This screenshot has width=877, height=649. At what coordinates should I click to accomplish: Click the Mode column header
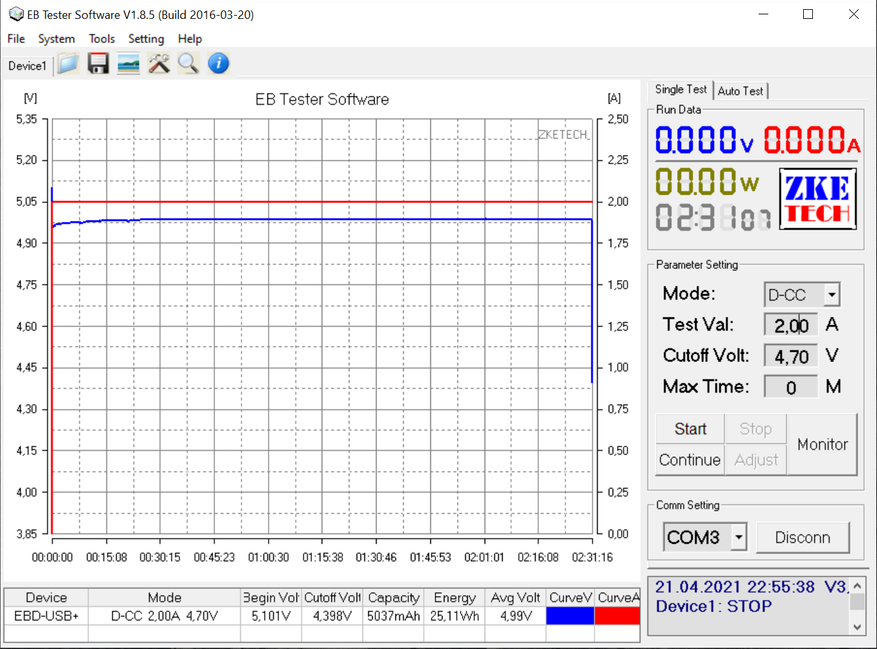(x=164, y=598)
